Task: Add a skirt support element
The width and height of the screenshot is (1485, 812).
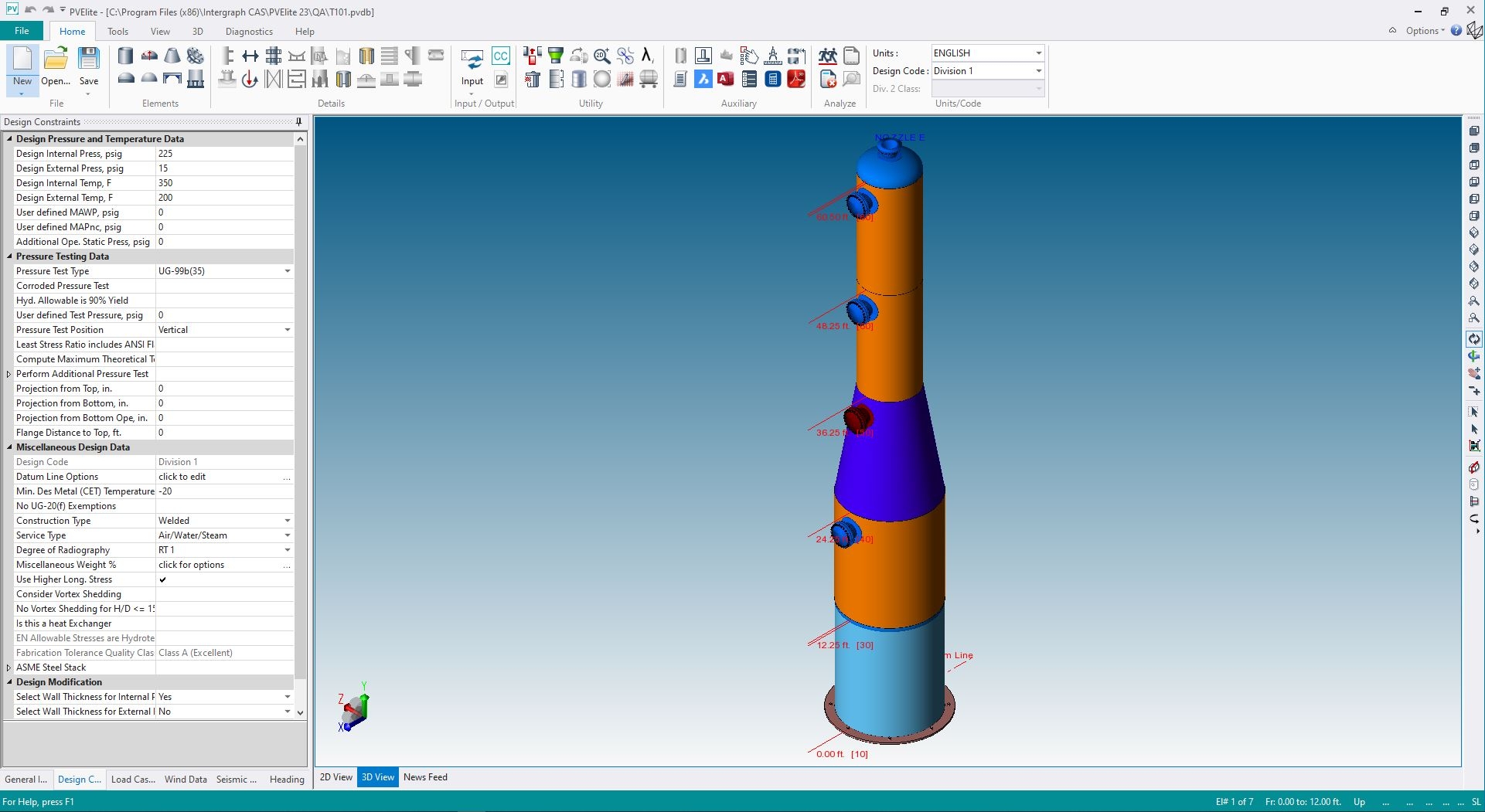Action: (x=196, y=79)
